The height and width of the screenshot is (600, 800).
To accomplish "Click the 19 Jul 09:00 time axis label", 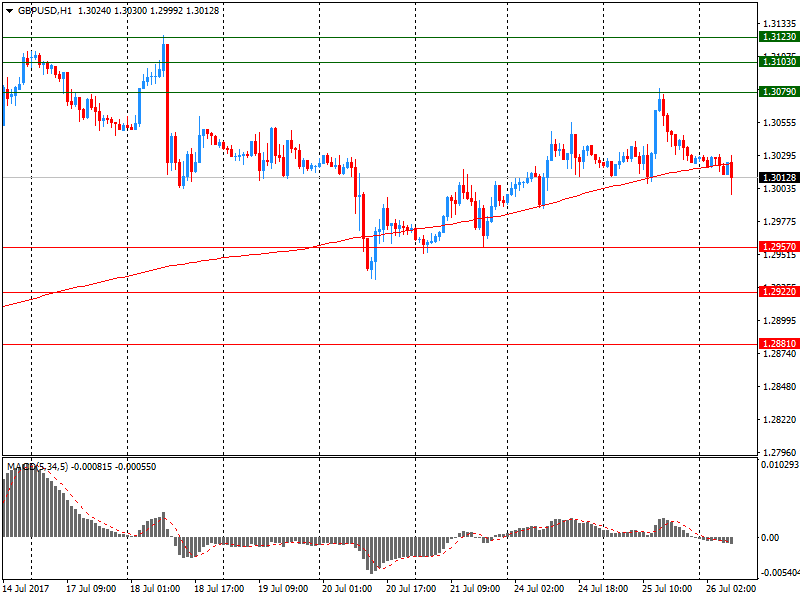I will 283,589.
